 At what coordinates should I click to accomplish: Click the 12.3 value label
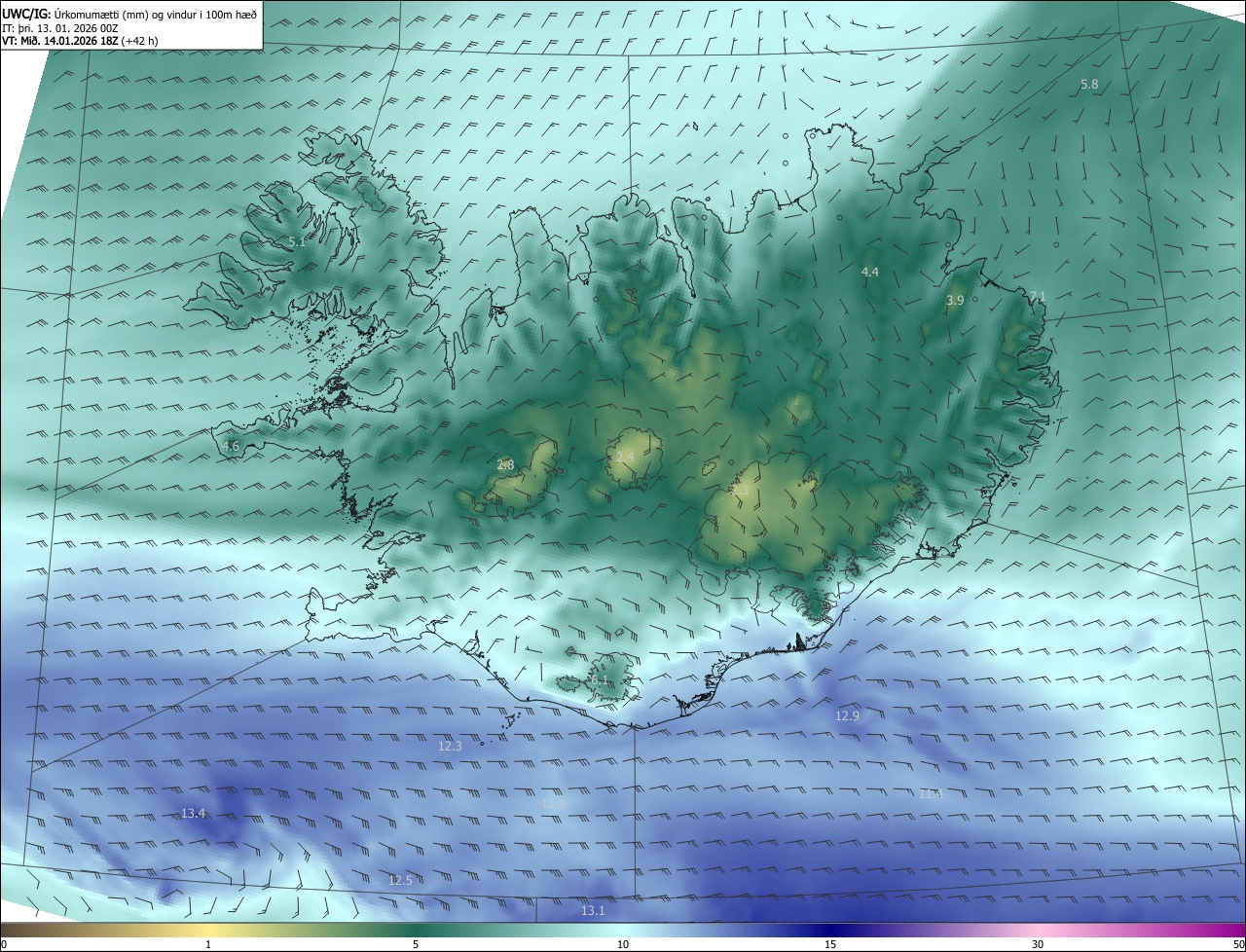[x=450, y=747]
